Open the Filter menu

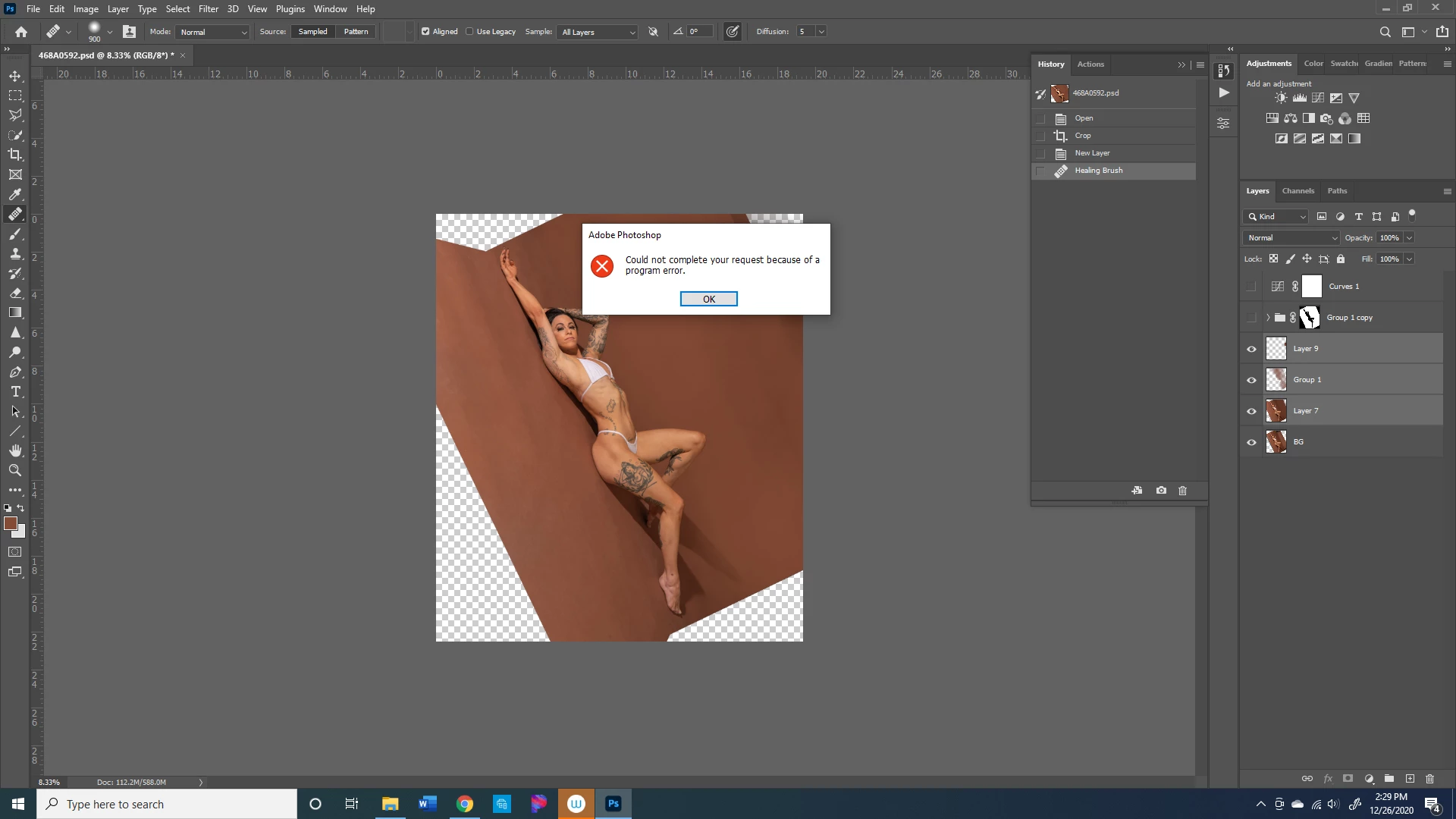(208, 9)
